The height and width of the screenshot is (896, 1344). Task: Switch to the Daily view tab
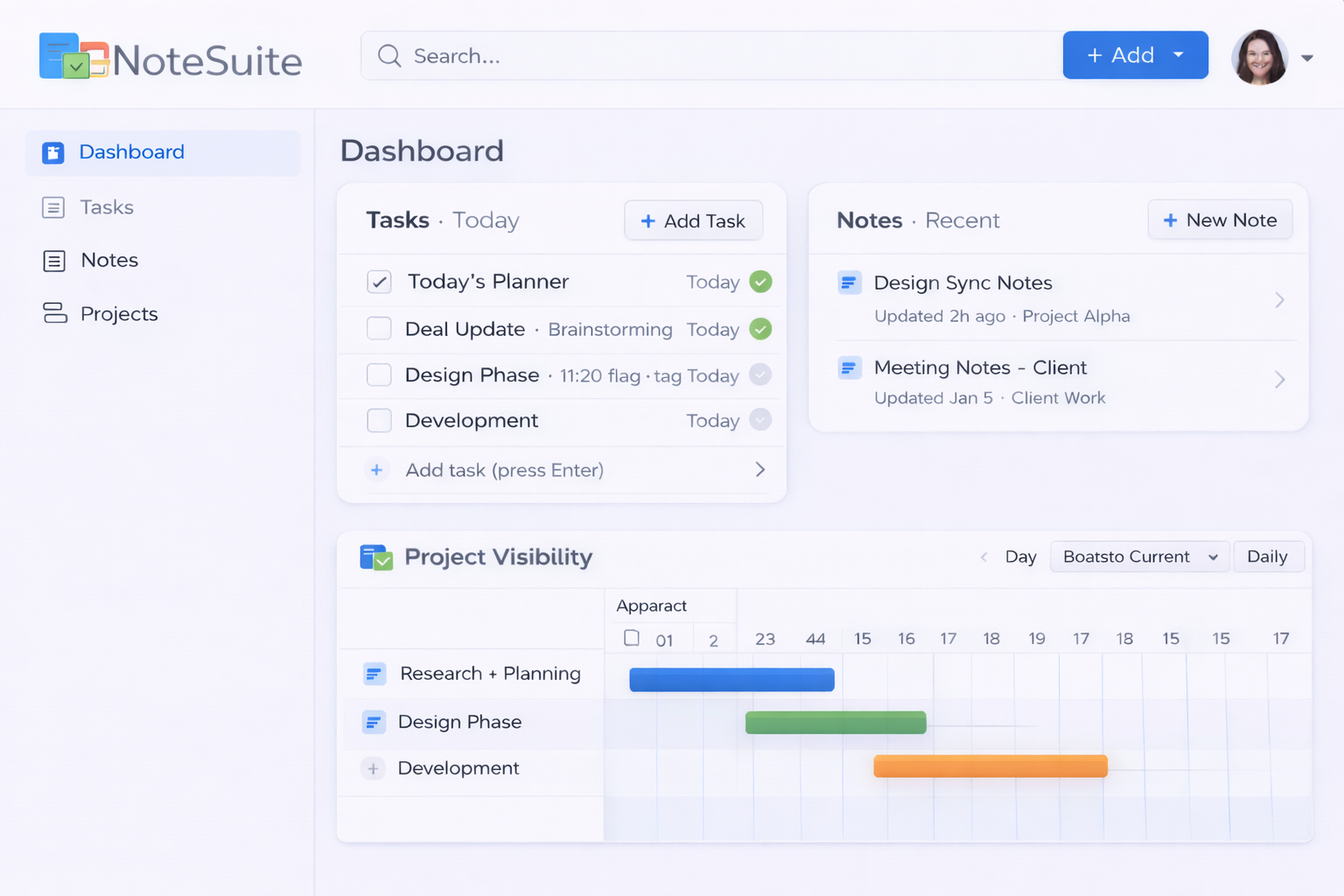coord(1269,556)
